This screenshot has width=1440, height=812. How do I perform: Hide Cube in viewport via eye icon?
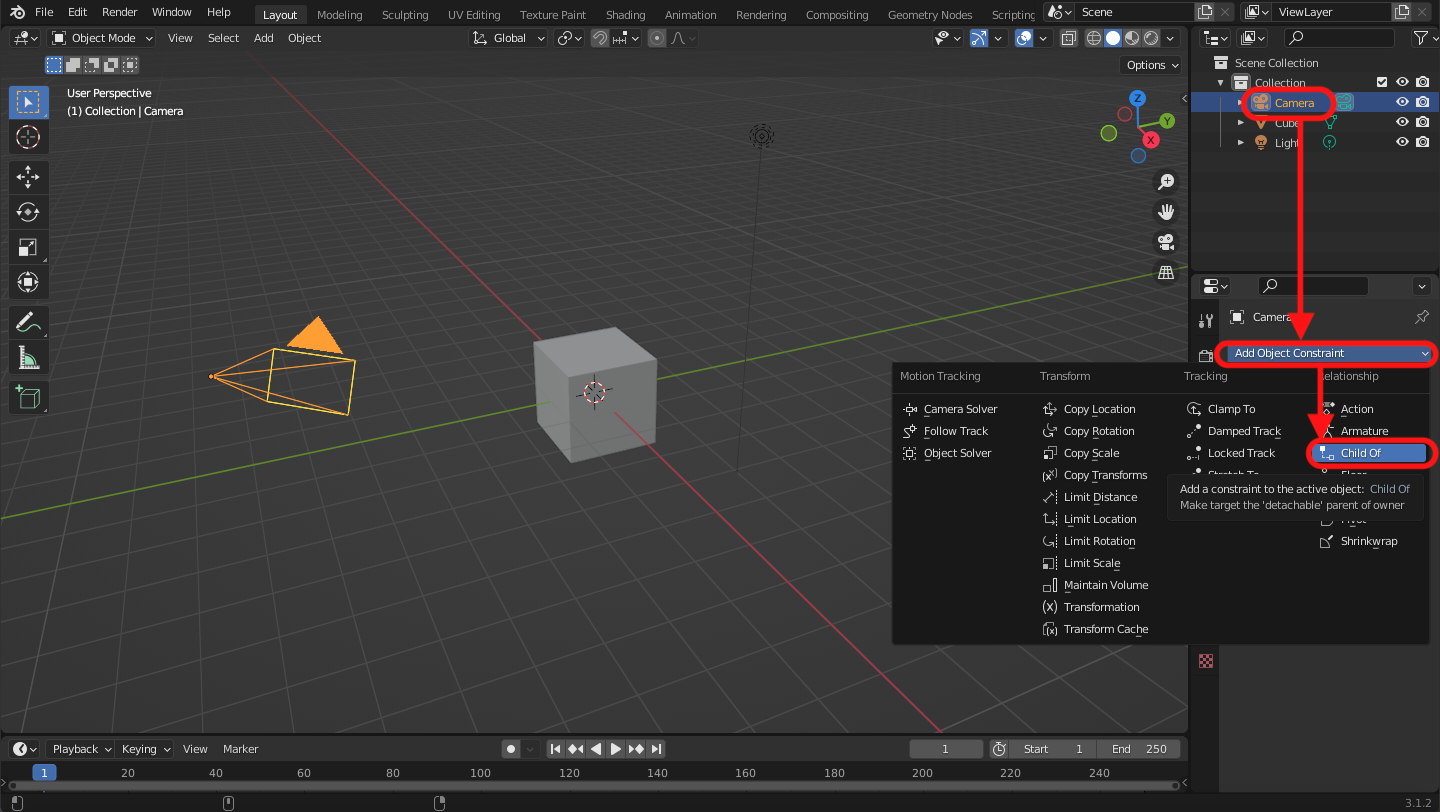tap(1402, 122)
